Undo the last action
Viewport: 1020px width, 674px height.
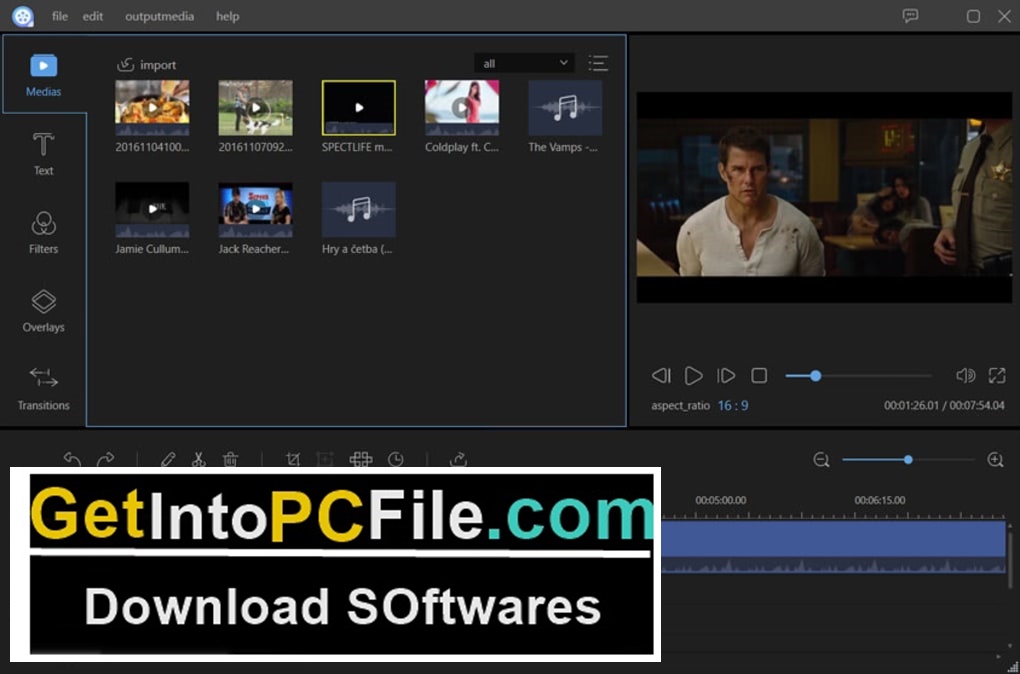pos(72,459)
